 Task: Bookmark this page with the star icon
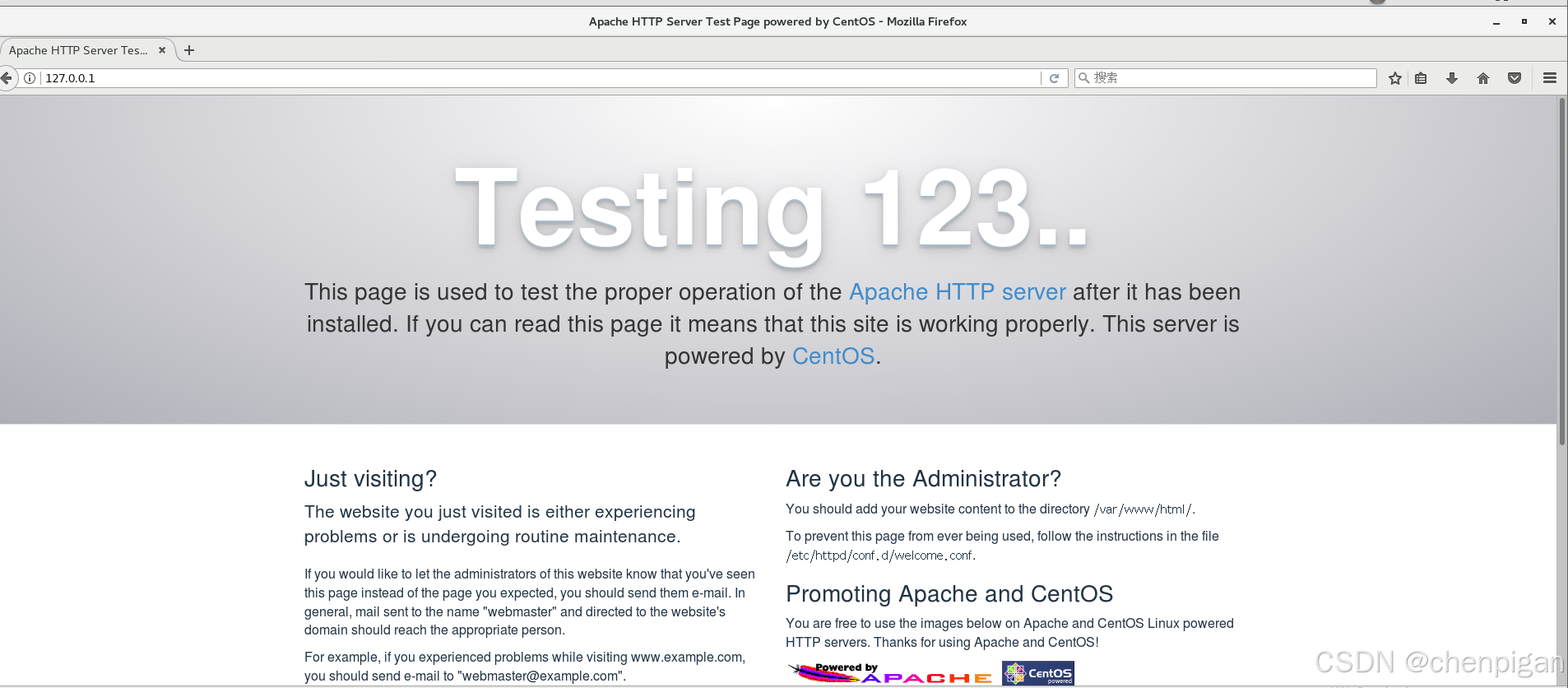tap(1395, 78)
